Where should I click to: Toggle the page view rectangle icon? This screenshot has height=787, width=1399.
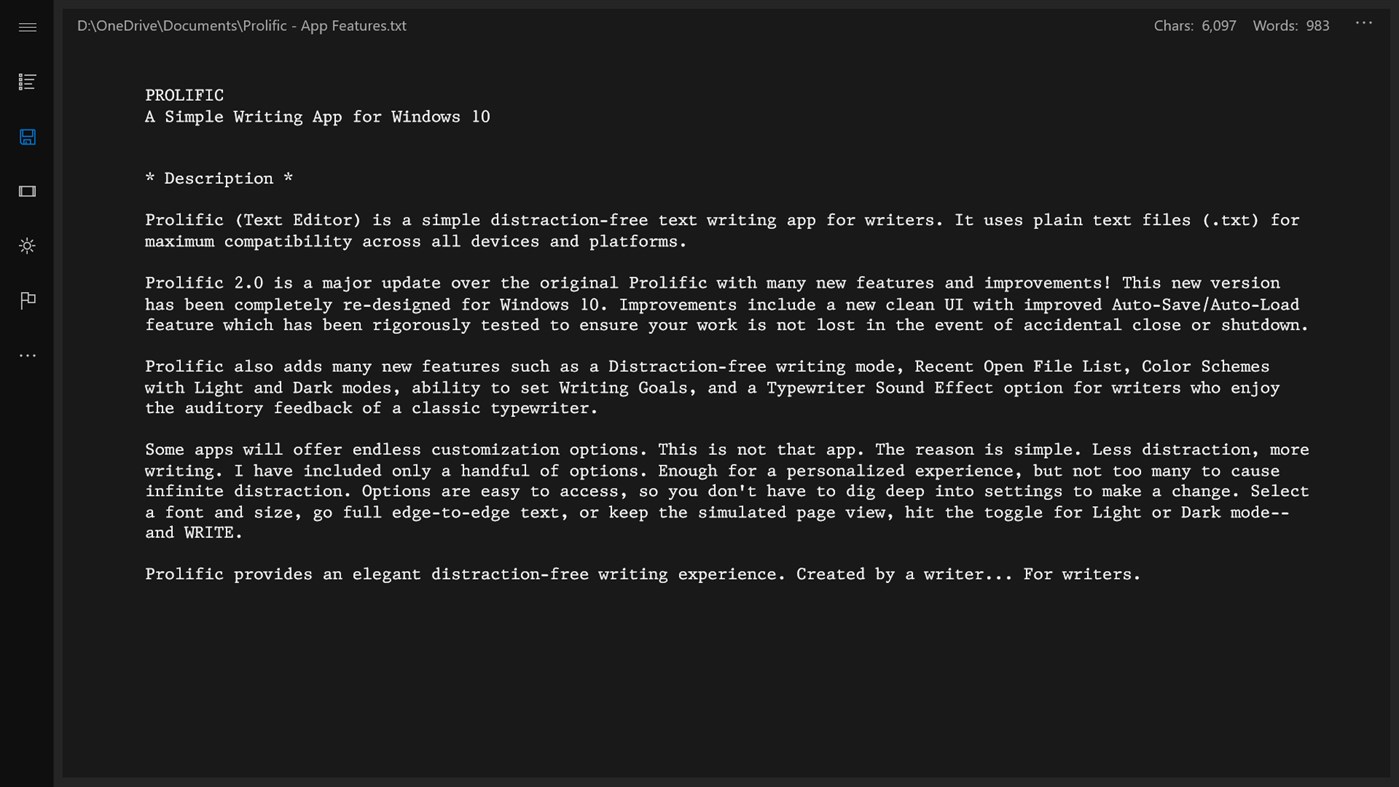[x=27, y=191]
